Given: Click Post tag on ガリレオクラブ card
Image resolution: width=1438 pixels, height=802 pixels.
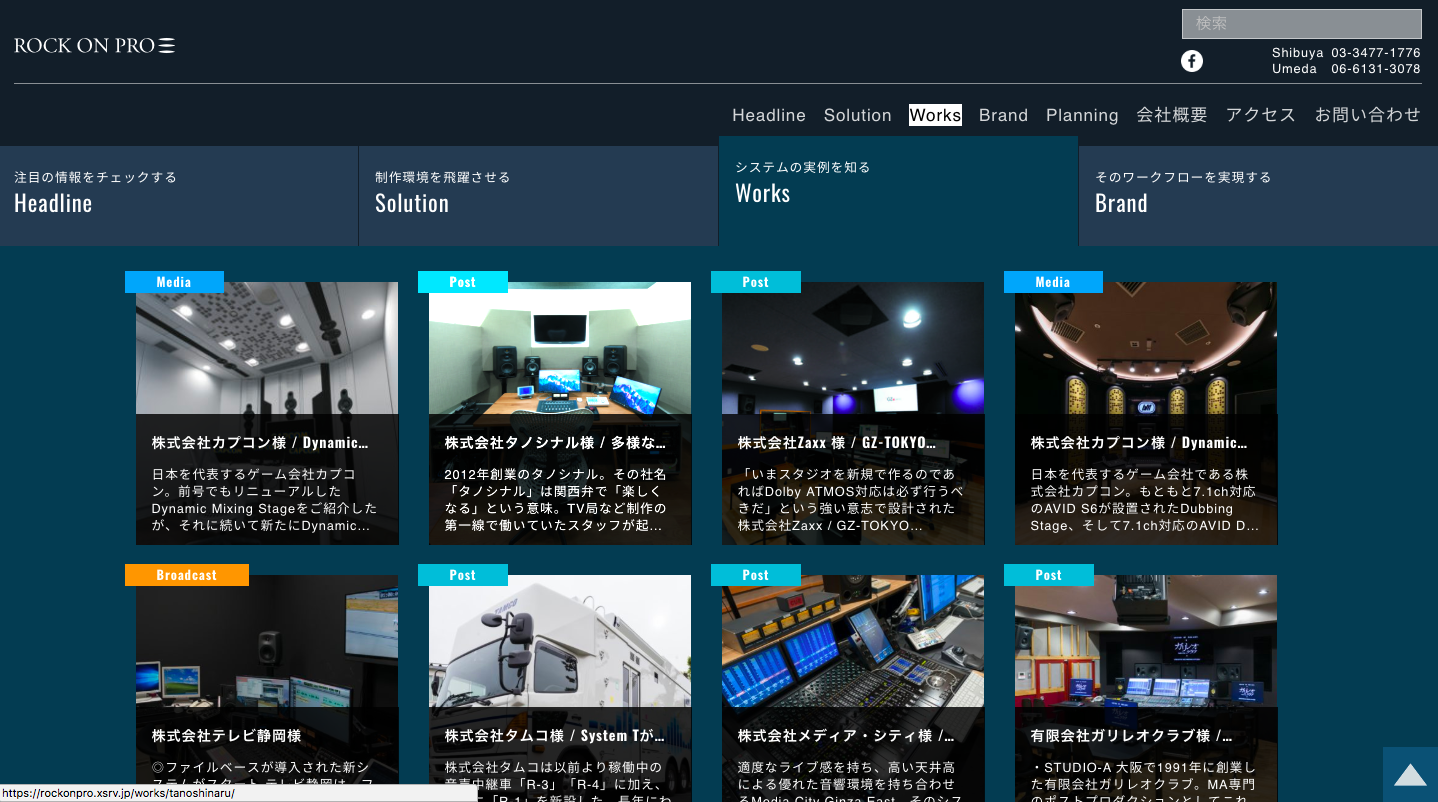Looking at the screenshot, I should pyautogui.click(x=1048, y=575).
